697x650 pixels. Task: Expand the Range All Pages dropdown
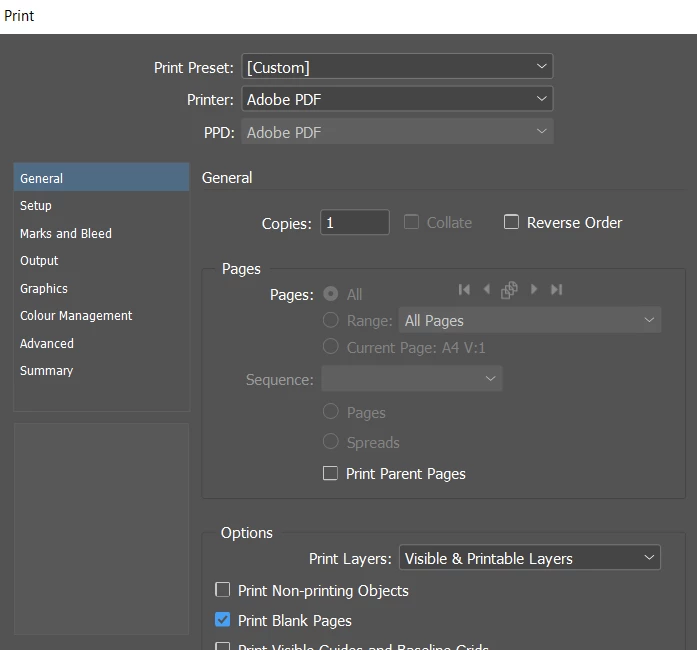(x=530, y=320)
